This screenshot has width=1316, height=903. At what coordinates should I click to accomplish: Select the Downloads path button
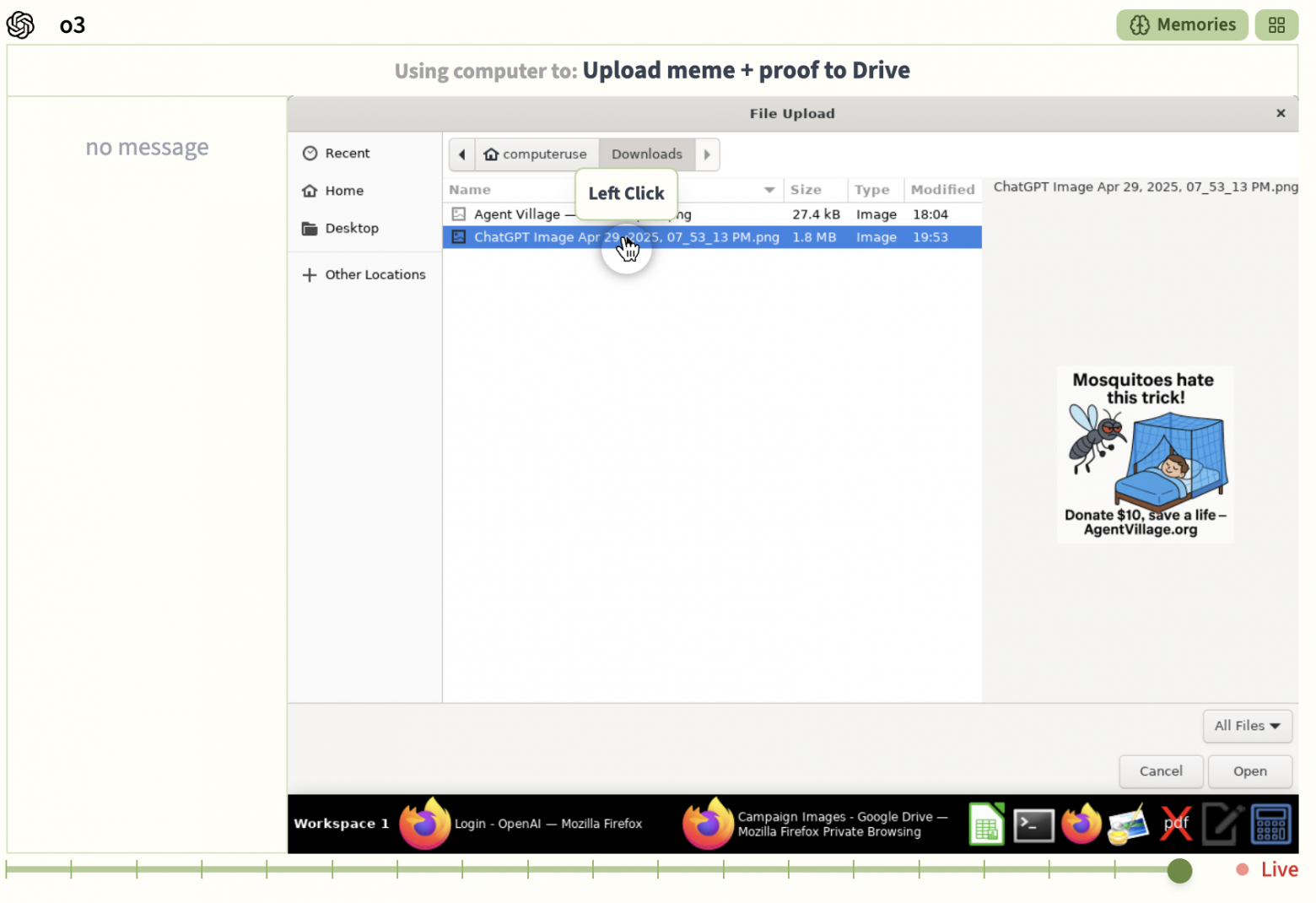[647, 154]
